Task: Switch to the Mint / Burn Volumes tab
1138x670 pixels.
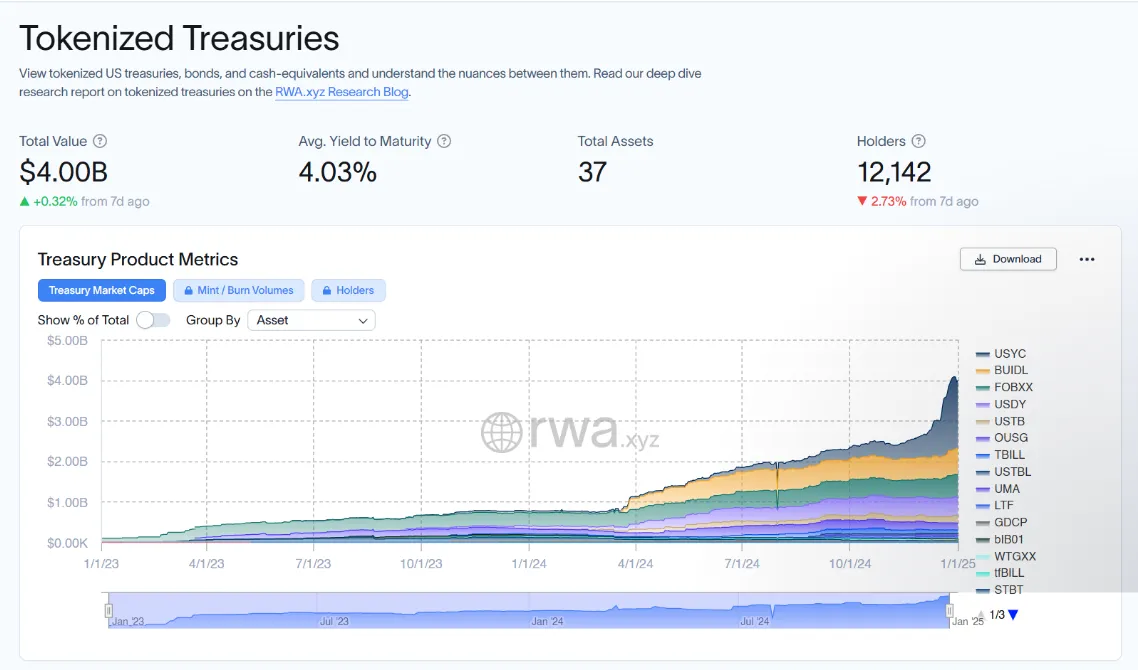Action: (238, 290)
